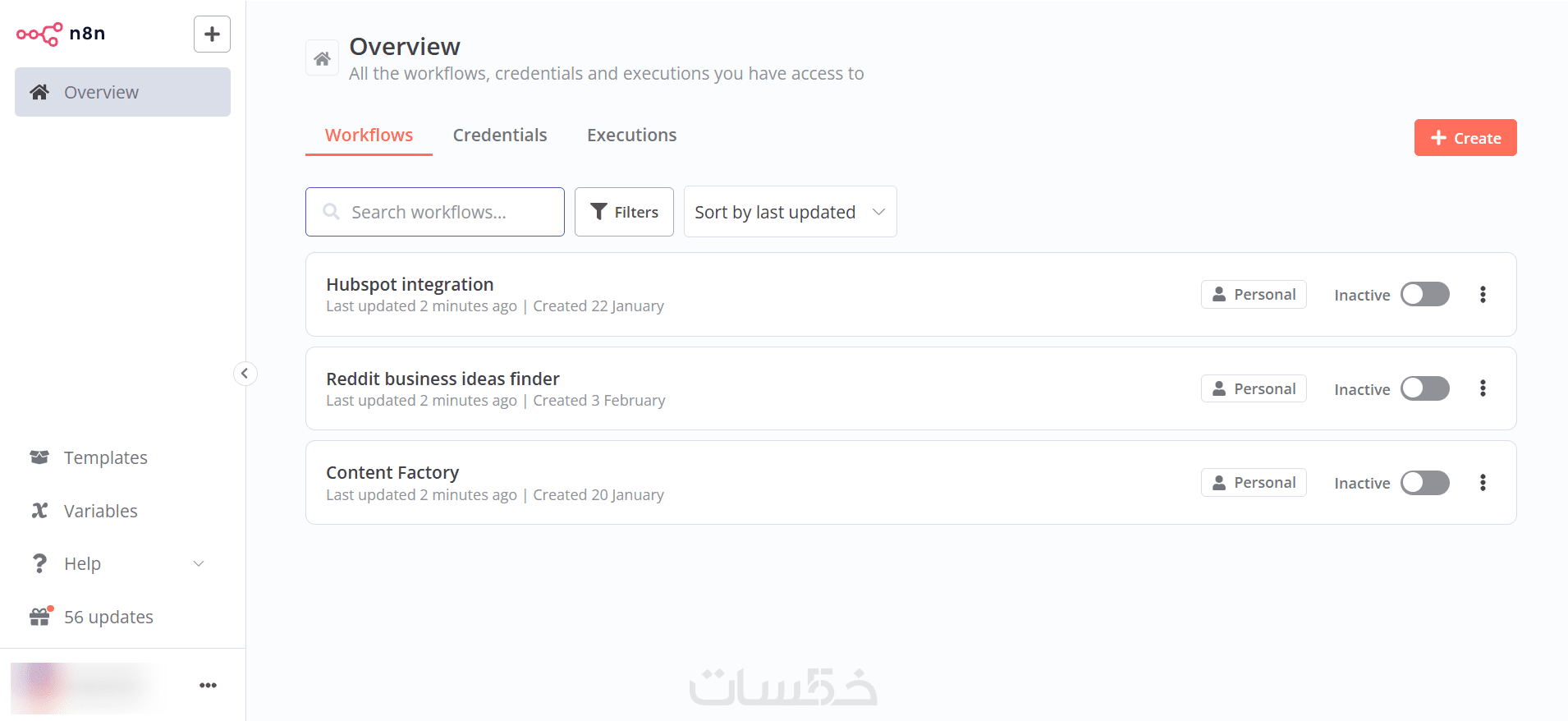1568x721 pixels.
Task: Open the user options ellipsis in sidebar
Action: 208,685
